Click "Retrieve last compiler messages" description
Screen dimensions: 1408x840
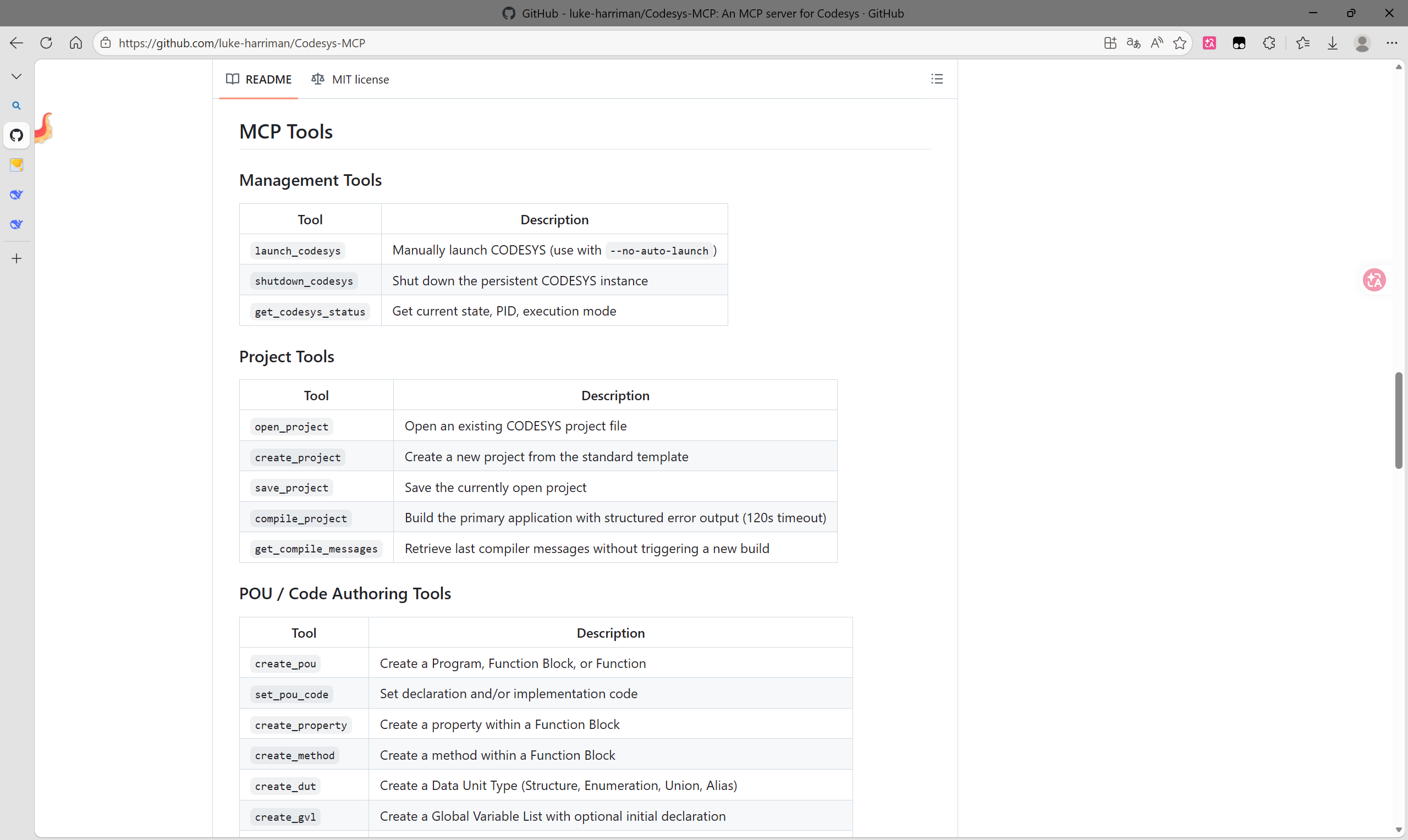click(587, 549)
